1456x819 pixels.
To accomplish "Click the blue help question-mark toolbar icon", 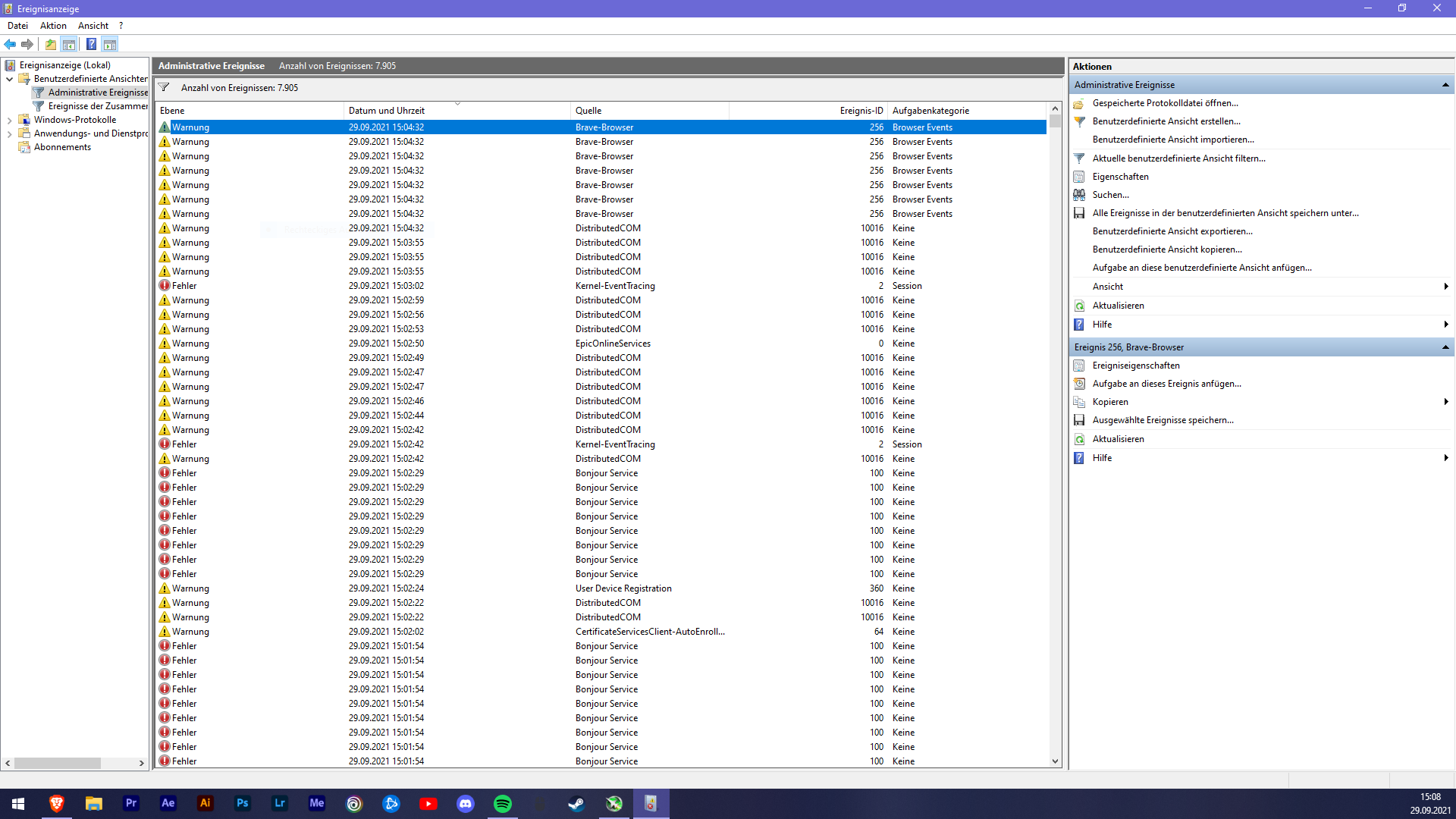I will click(91, 44).
